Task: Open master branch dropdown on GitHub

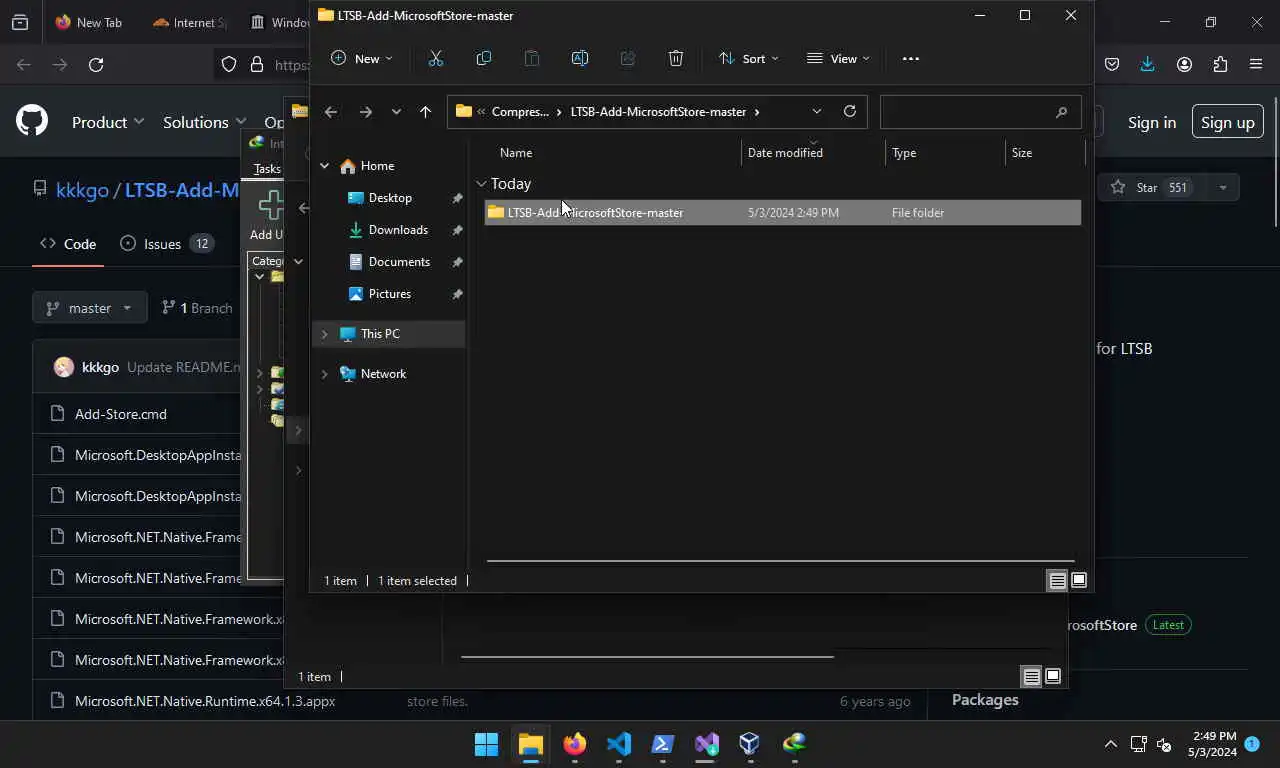Action: click(90, 308)
